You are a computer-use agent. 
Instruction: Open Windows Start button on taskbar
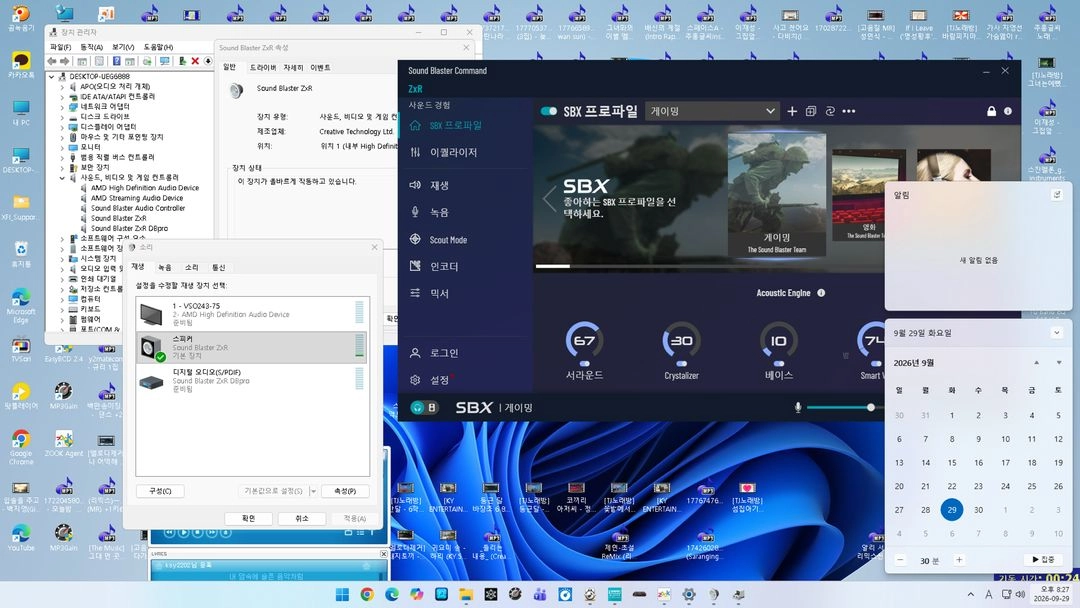(342, 594)
